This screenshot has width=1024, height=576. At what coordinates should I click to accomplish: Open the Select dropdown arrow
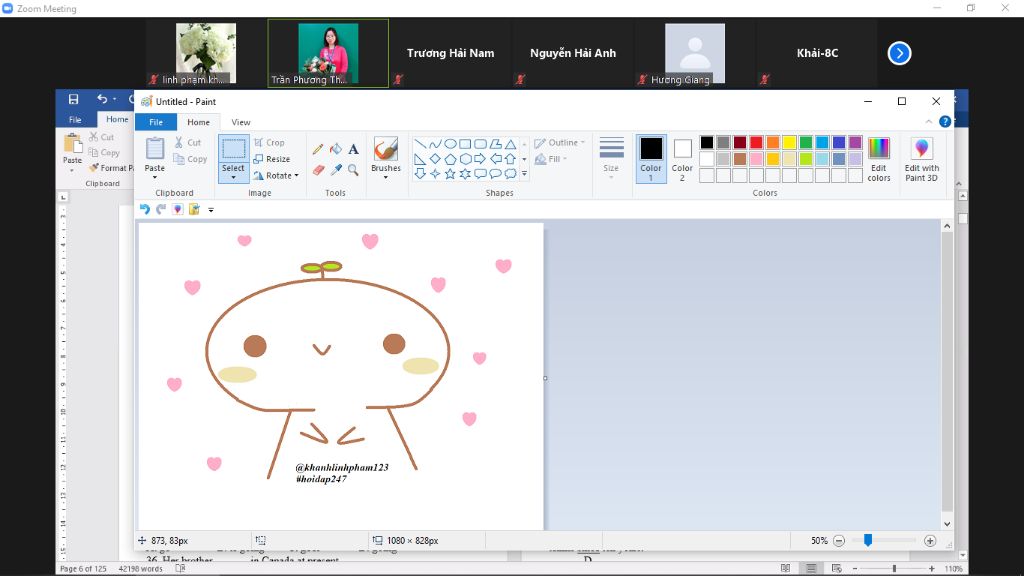pyautogui.click(x=233, y=177)
